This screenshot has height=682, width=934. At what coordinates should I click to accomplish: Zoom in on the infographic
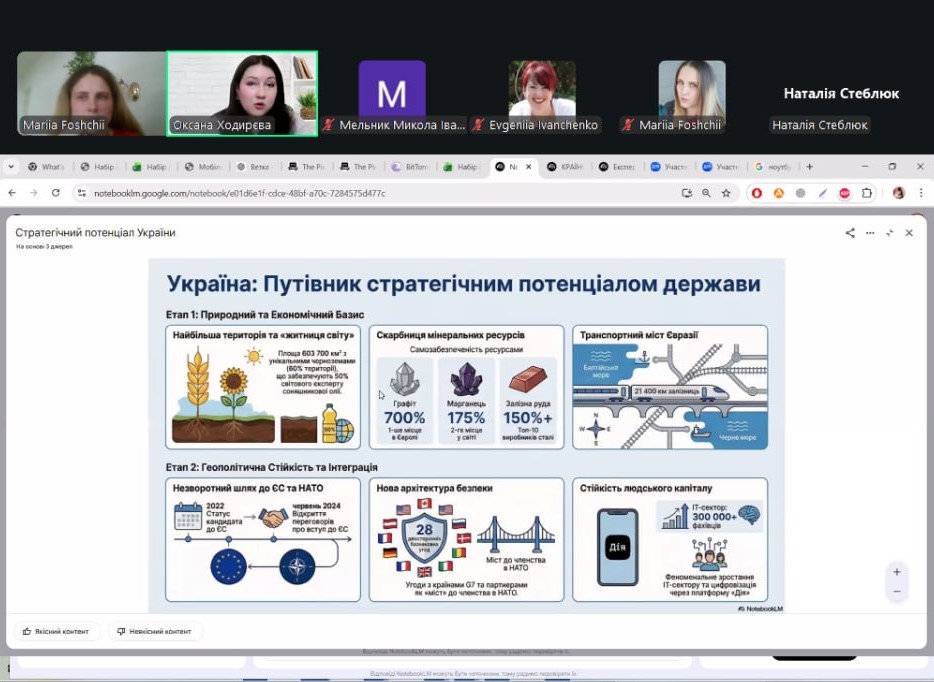pos(897,572)
